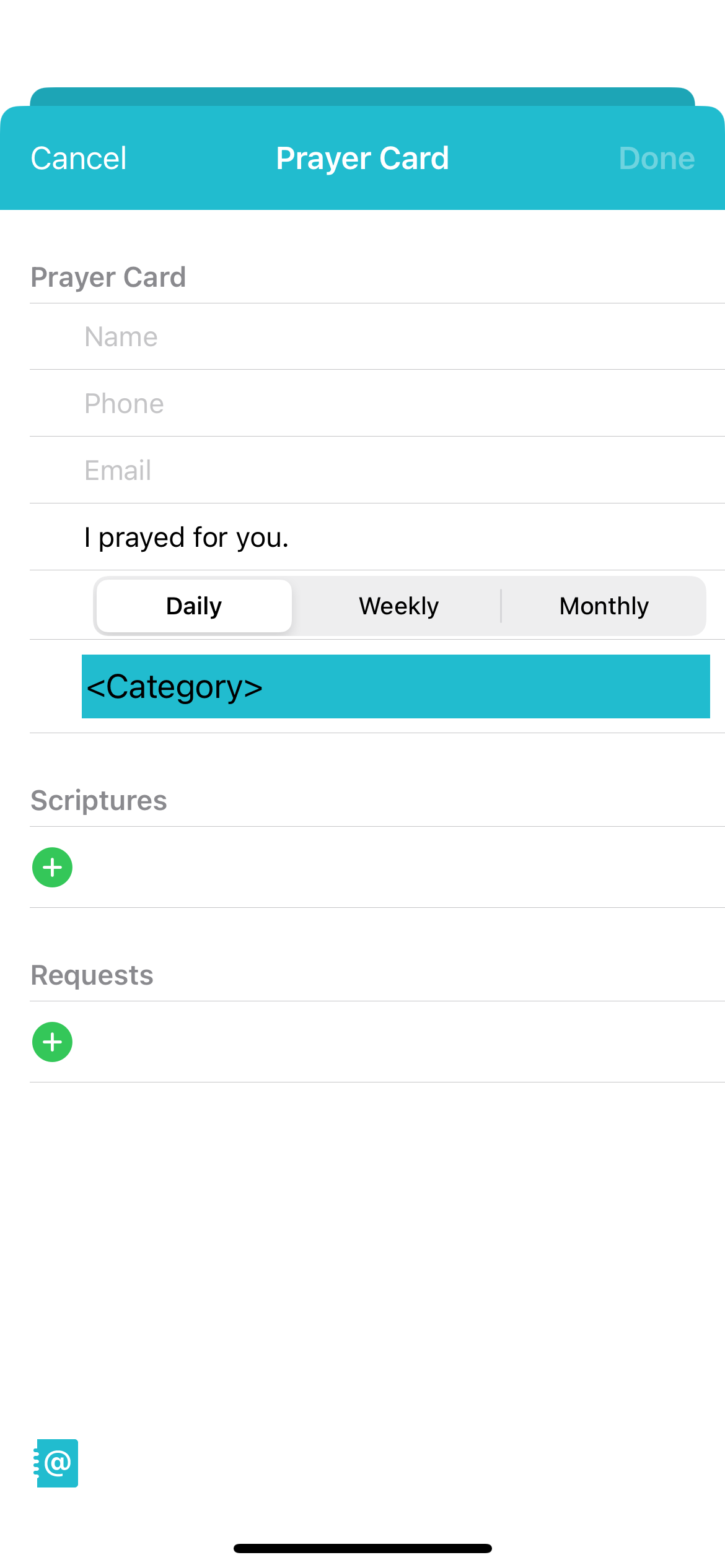Add a new scripture with the plus icon
This screenshot has width=725, height=1568.
[x=52, y=867]
